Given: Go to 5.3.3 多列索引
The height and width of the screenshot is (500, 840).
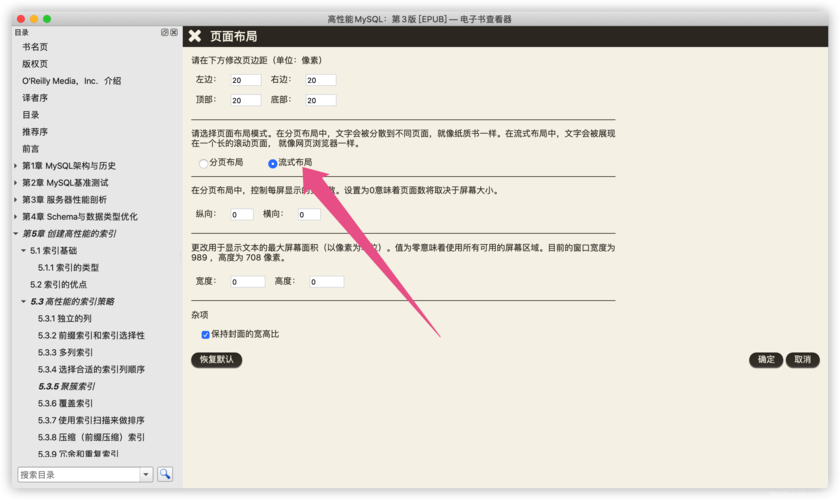Looking at the screenshot, I should [x=65, y=353].
